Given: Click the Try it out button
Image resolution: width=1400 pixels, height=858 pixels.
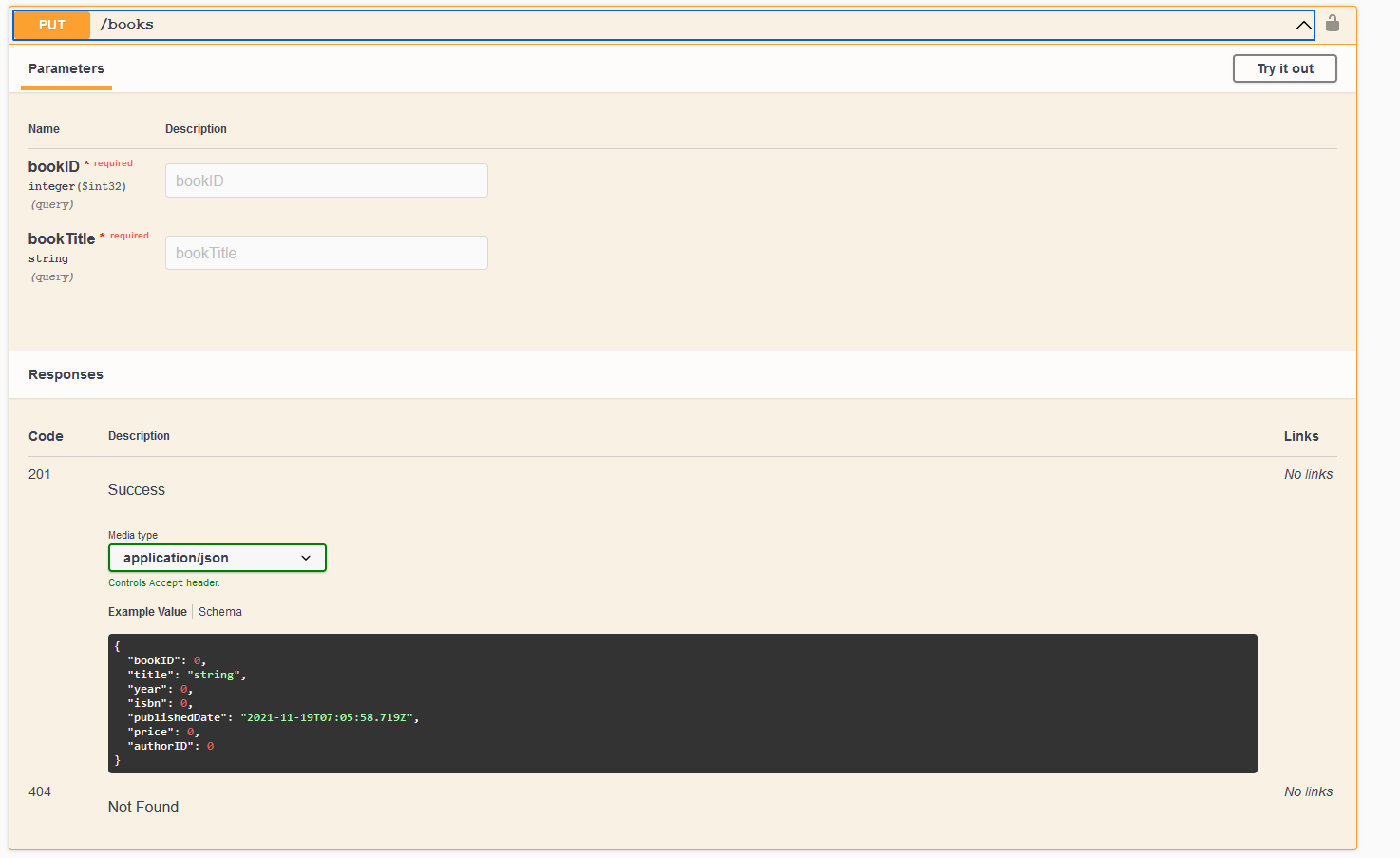Looking at the screenshot, I should tap(1284, 67).
